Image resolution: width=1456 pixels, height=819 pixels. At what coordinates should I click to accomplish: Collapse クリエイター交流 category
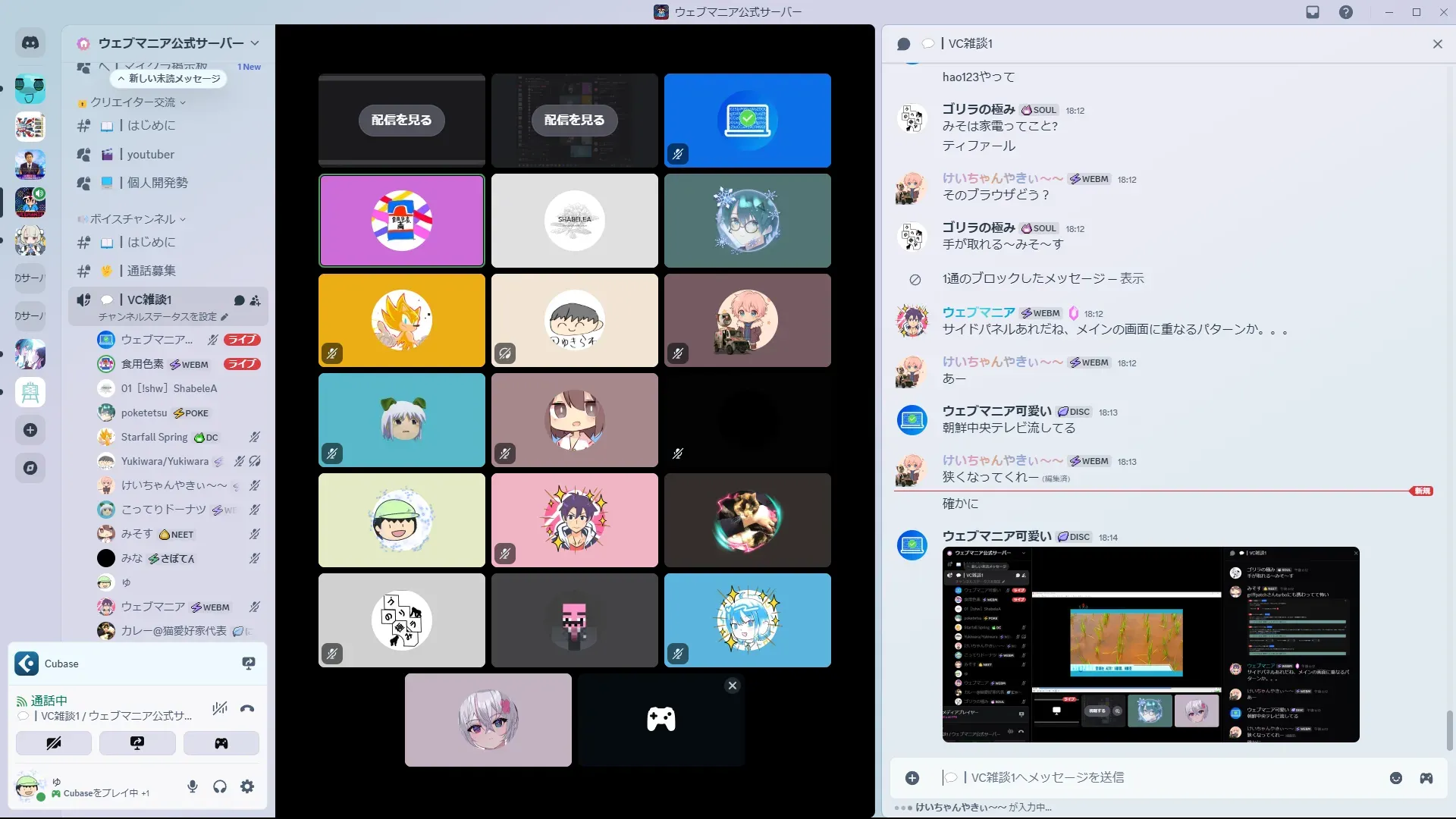click(133, 102)
